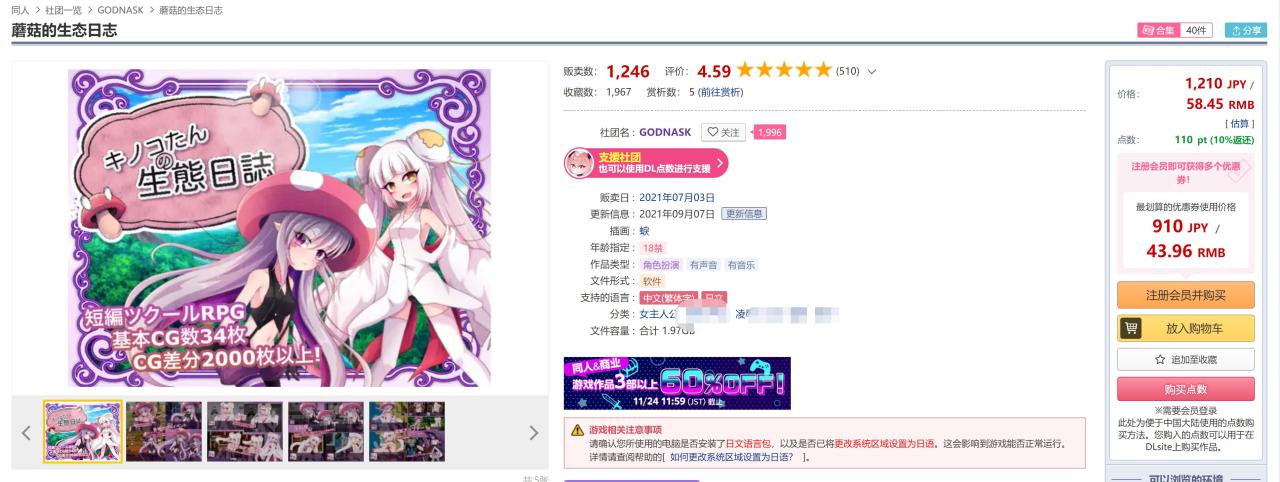Open the 更新信息 details button

[744, 213]
